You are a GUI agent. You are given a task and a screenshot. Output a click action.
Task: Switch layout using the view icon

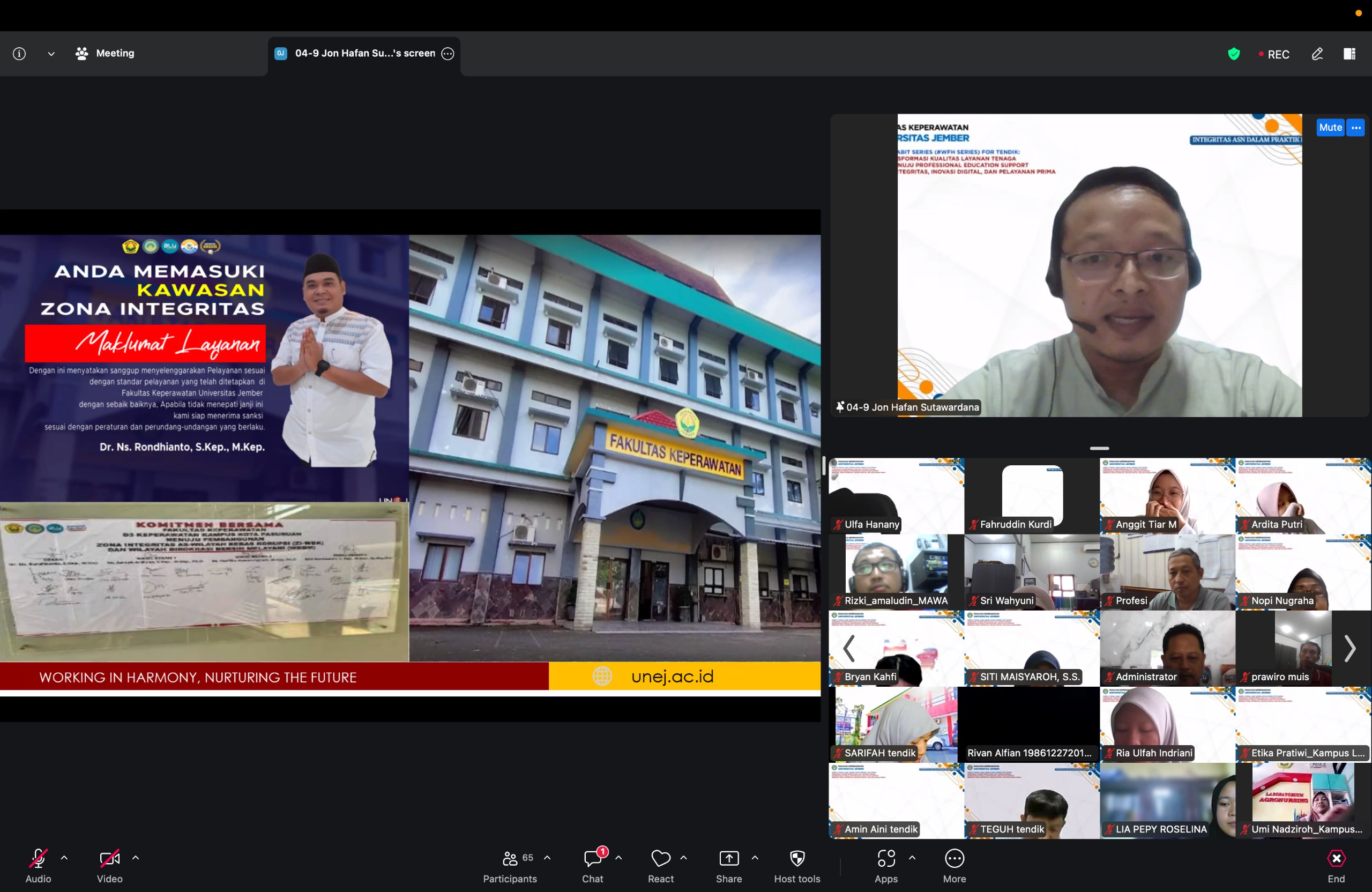pos(1349,54)
